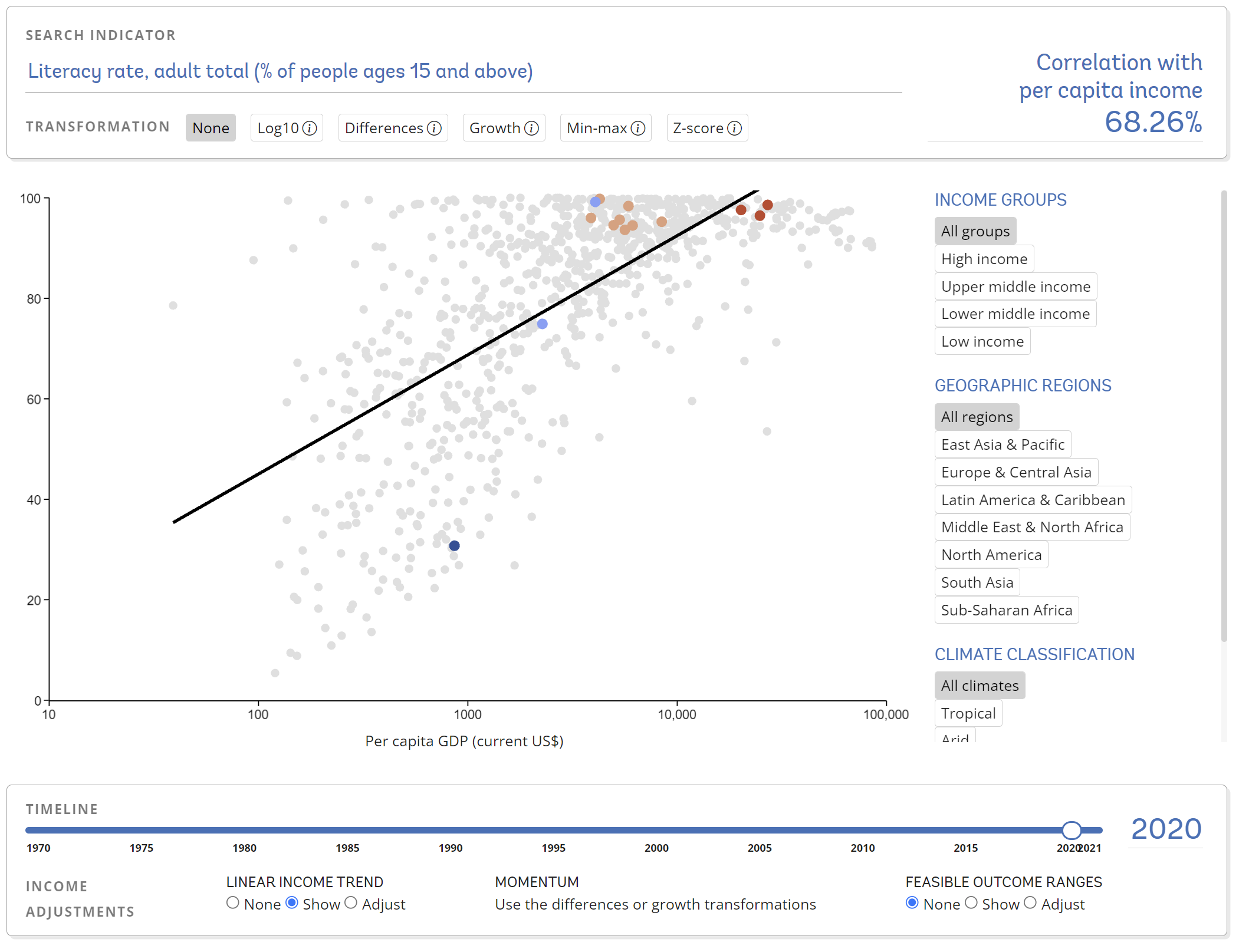Select Europe & Central Asia region

pos(1016,472)
